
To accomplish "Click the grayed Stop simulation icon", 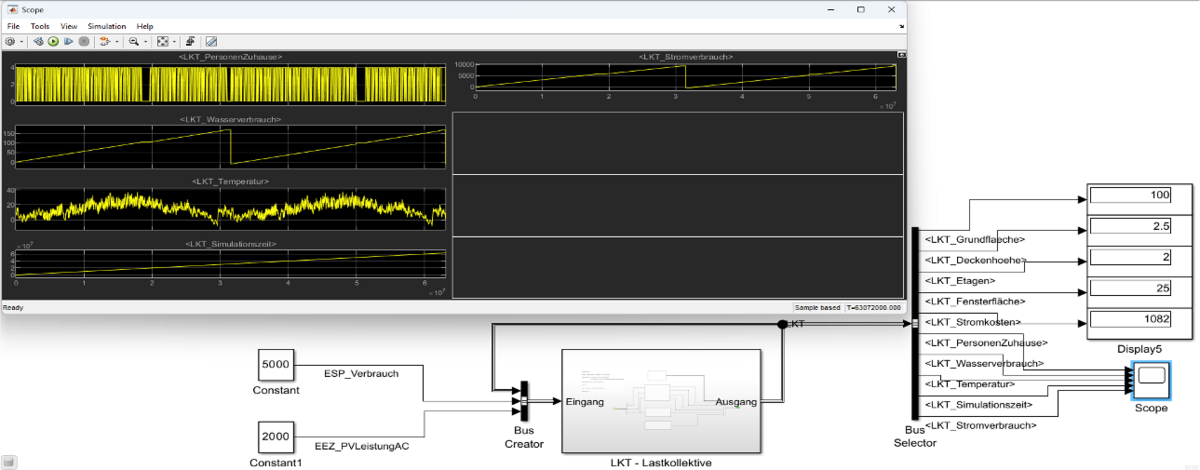I will tap(84, 42).
